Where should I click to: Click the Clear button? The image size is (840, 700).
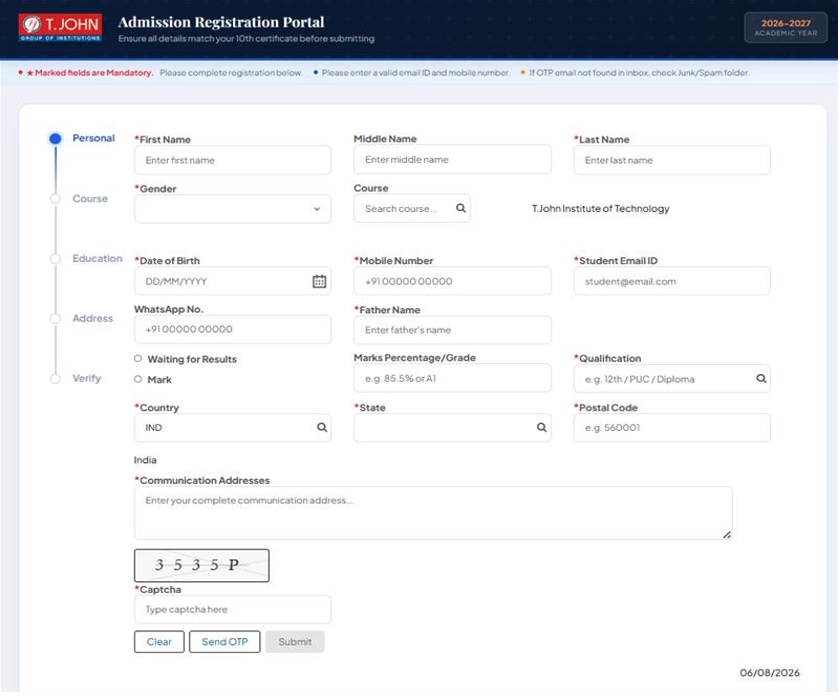(x=159, y=642)
